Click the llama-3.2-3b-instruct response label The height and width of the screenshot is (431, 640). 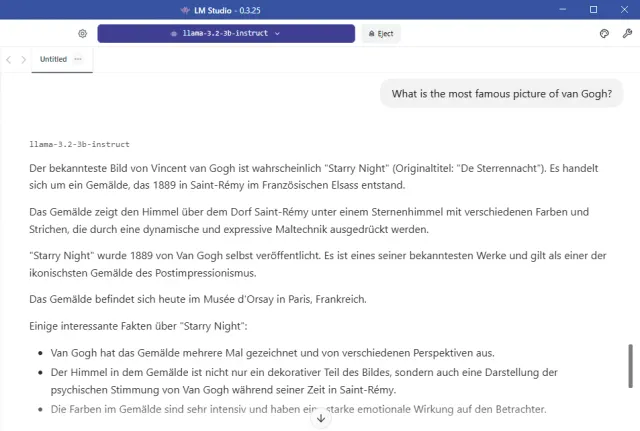(x=79, y=145)
